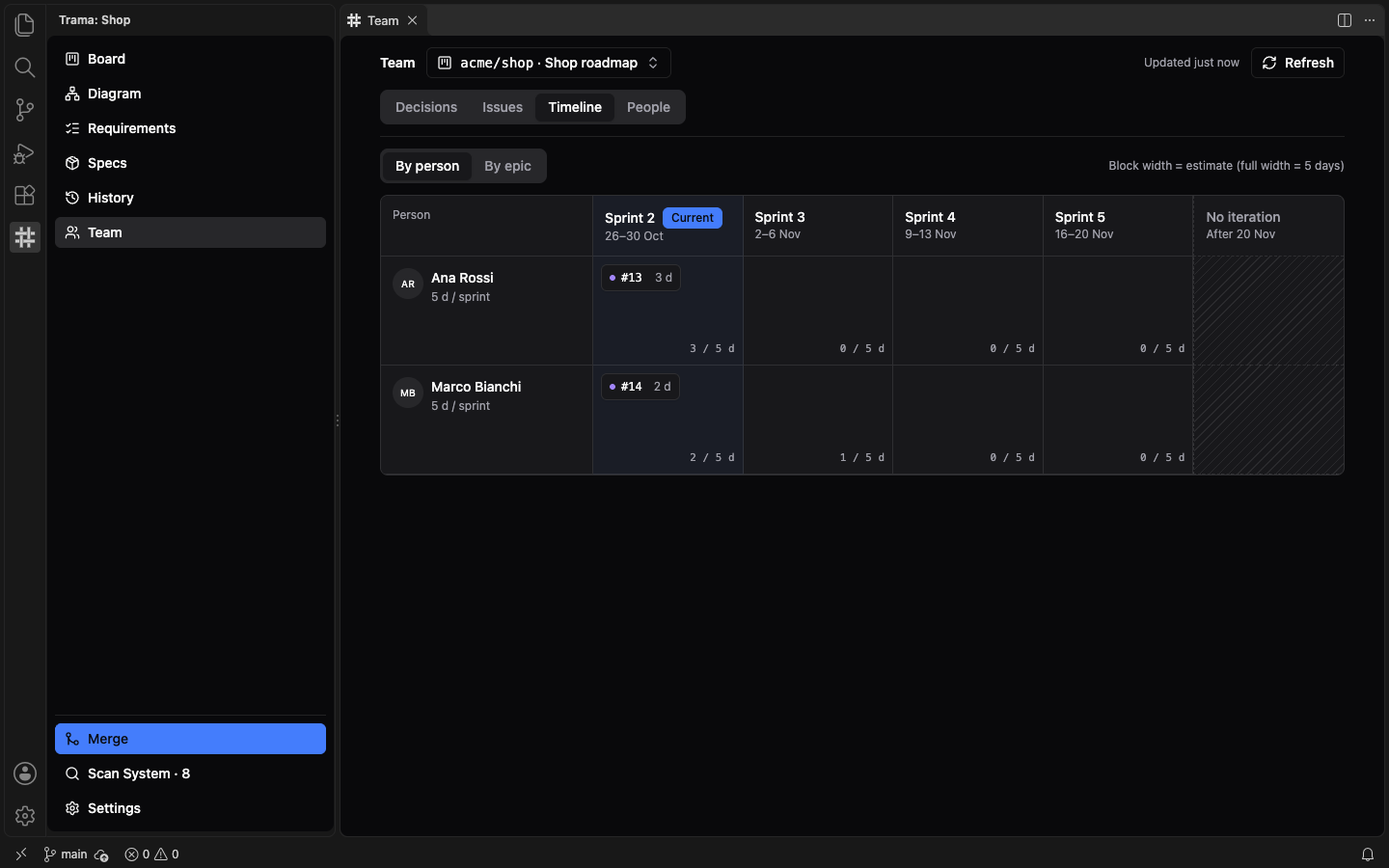Click the No iteration column header

tap(1268, 226)
